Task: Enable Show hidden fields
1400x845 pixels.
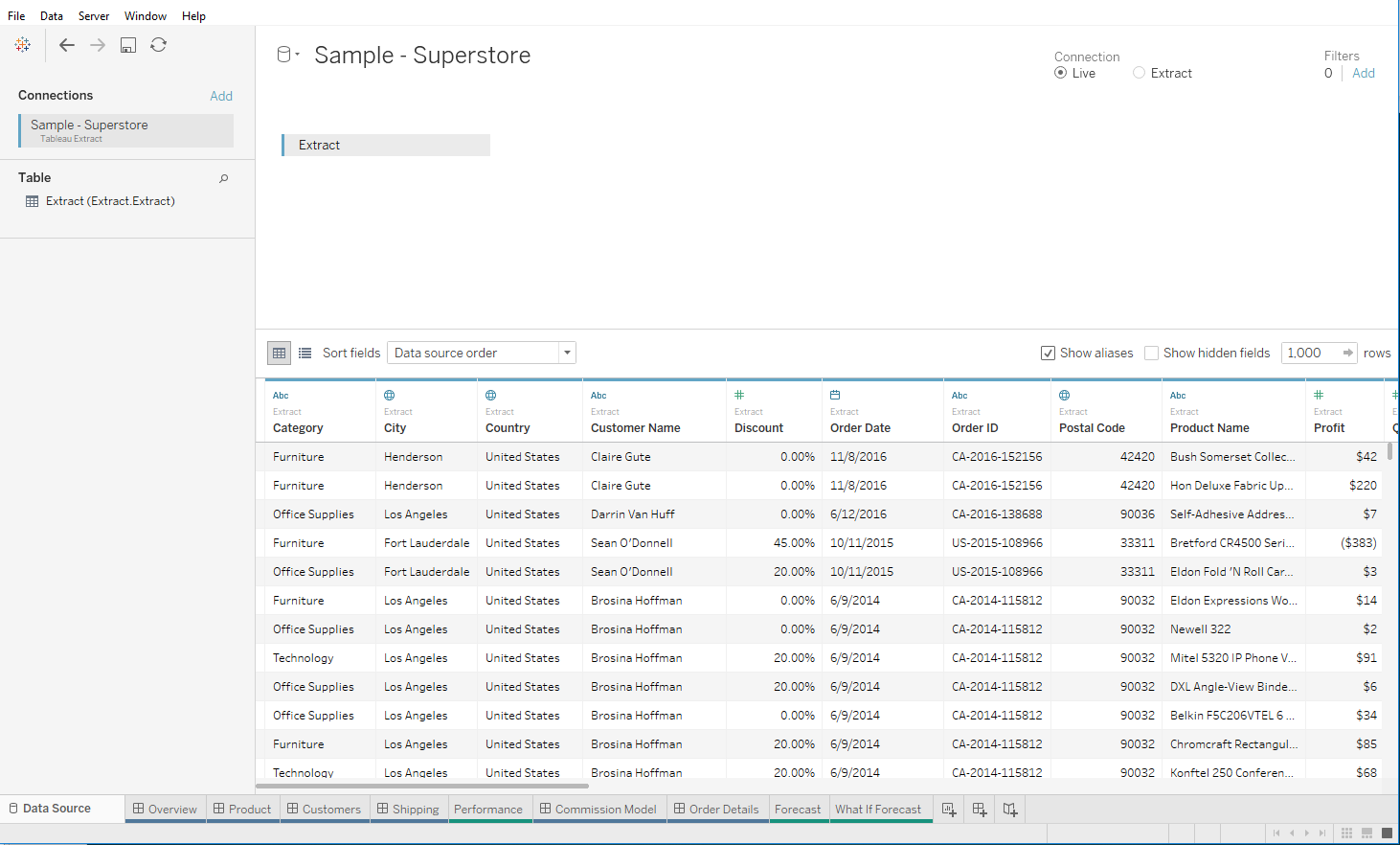Action: tap(1151, 353)
